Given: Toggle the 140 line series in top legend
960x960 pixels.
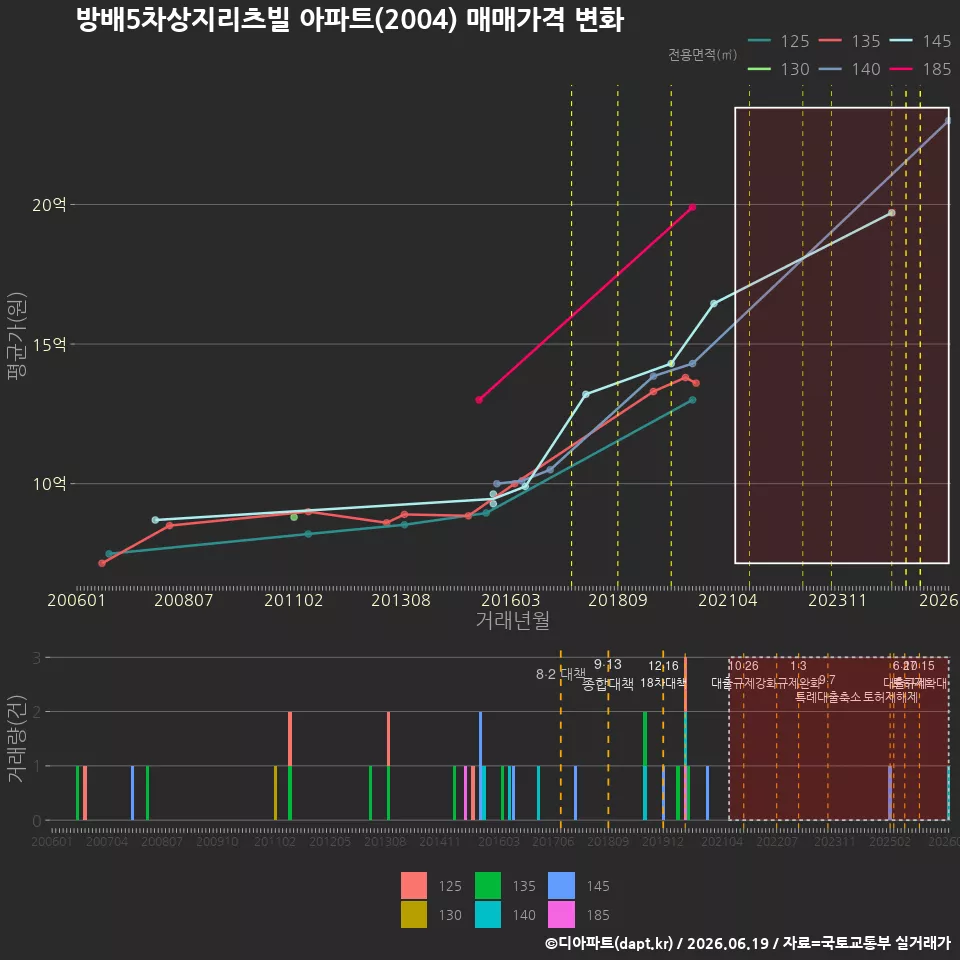Looking at the screenshot, I should tap(850, 69).
